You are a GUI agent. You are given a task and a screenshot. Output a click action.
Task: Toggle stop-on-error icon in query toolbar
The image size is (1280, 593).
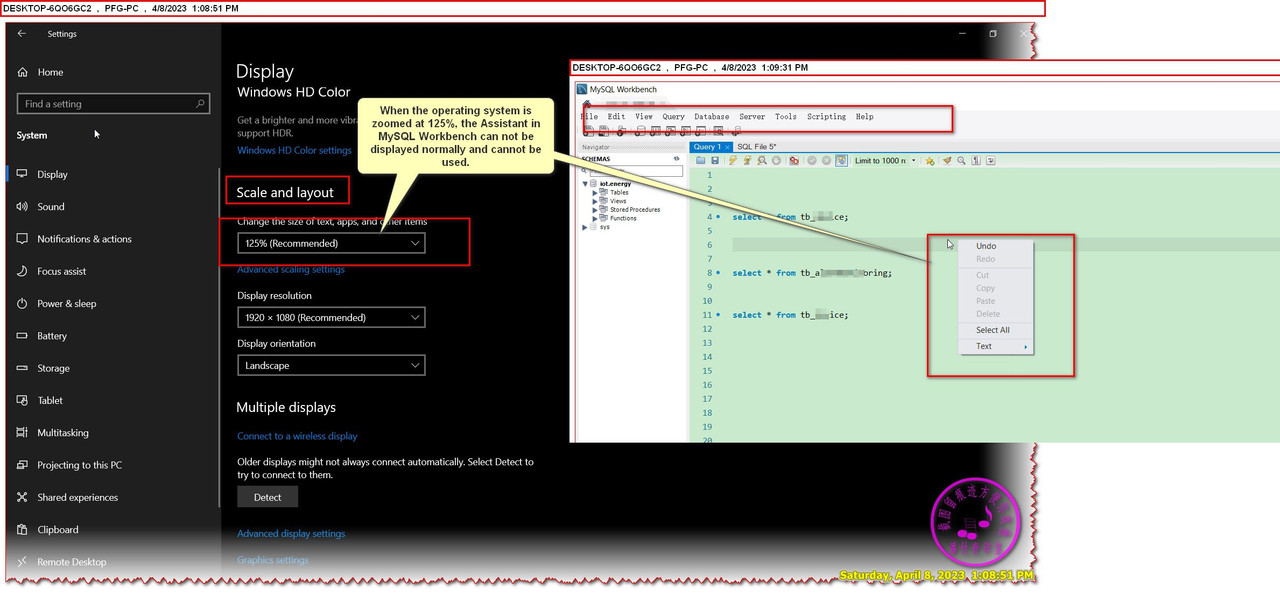click(794, 160)
